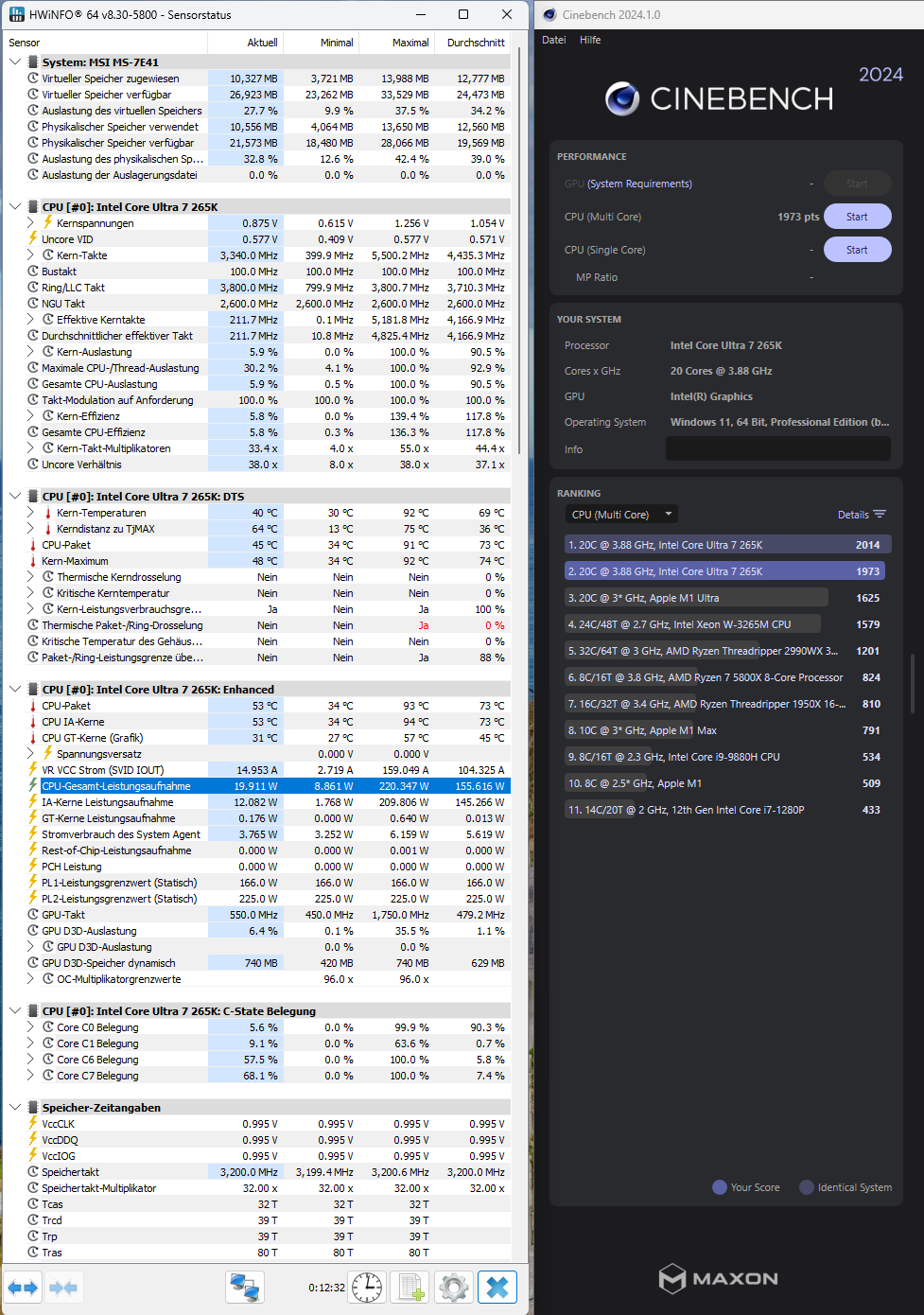Start the CPU Multi Core benchmark

857,216
